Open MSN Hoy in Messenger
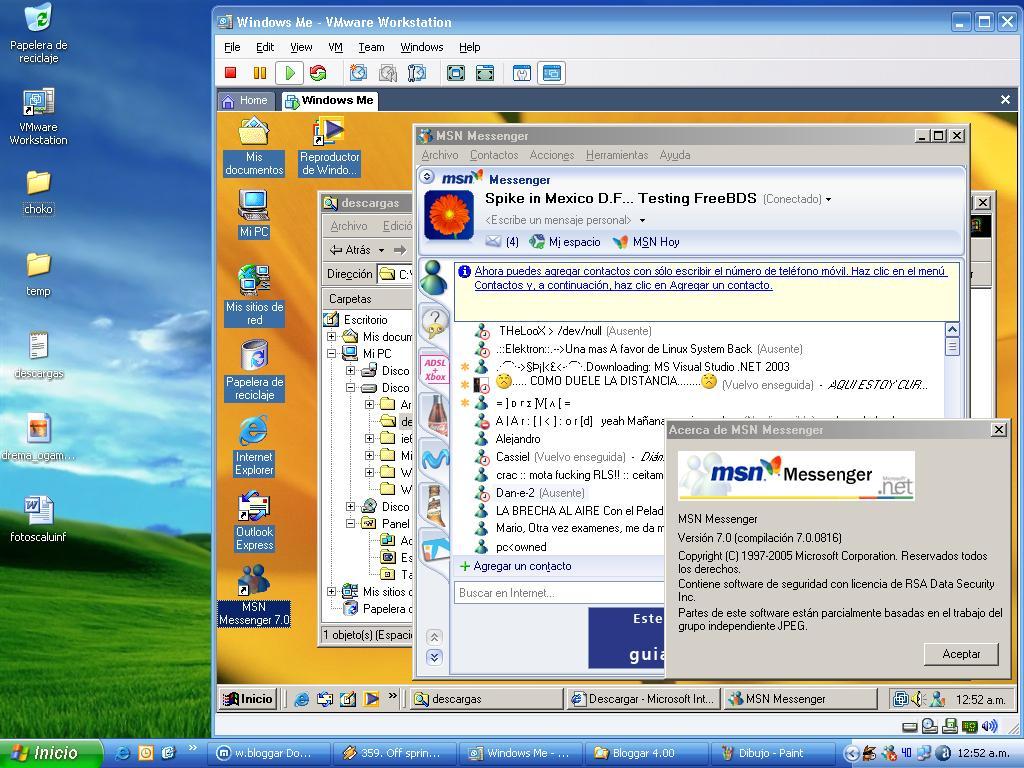The width and height of the screenshot is (1024, 768). 647,242
